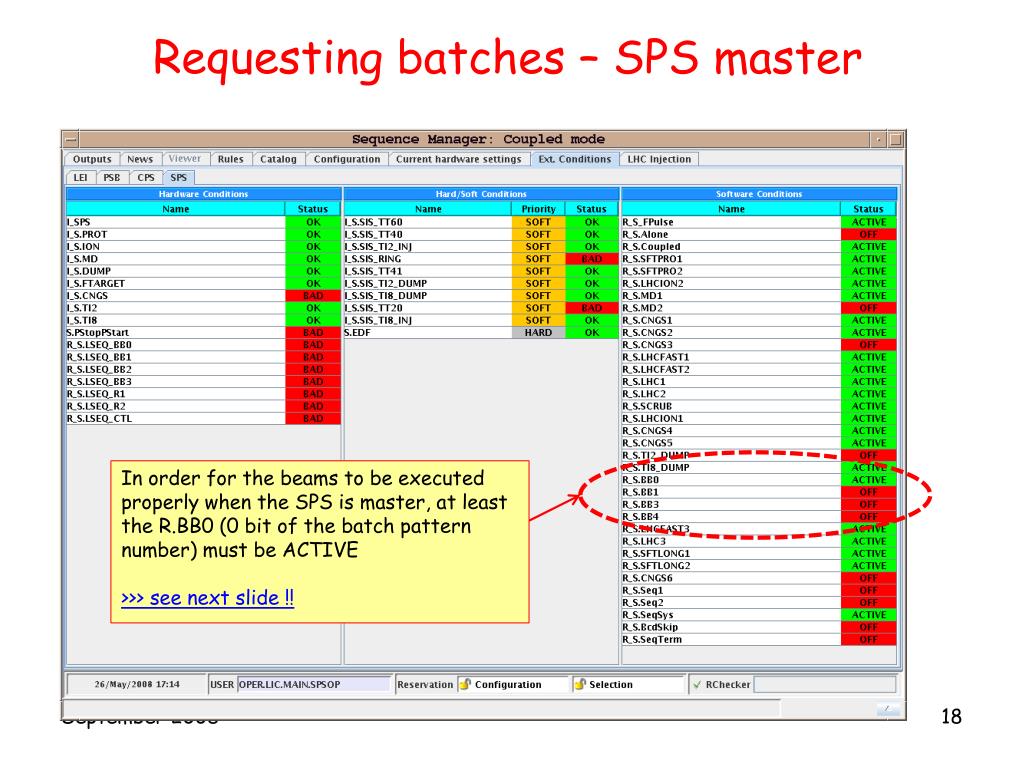This screenshot has width=1024, height=768.
Task: Follow the 'see next slide' link
Action: [x=208, y=598]
